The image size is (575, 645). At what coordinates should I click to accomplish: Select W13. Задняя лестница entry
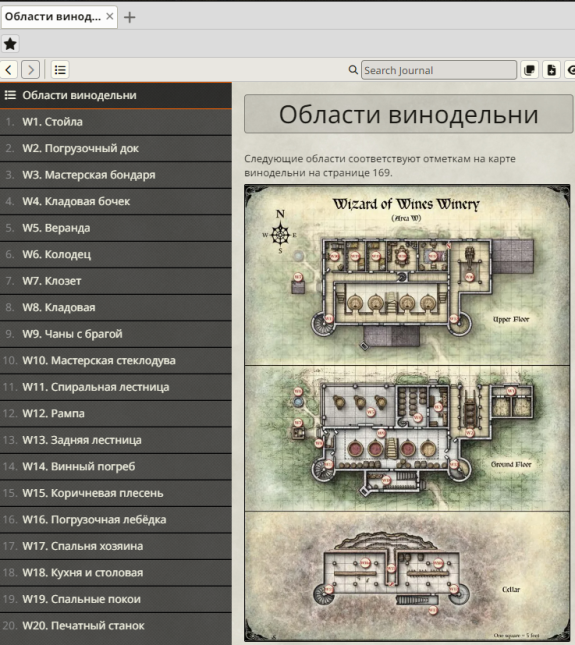[x=116, y=440]
